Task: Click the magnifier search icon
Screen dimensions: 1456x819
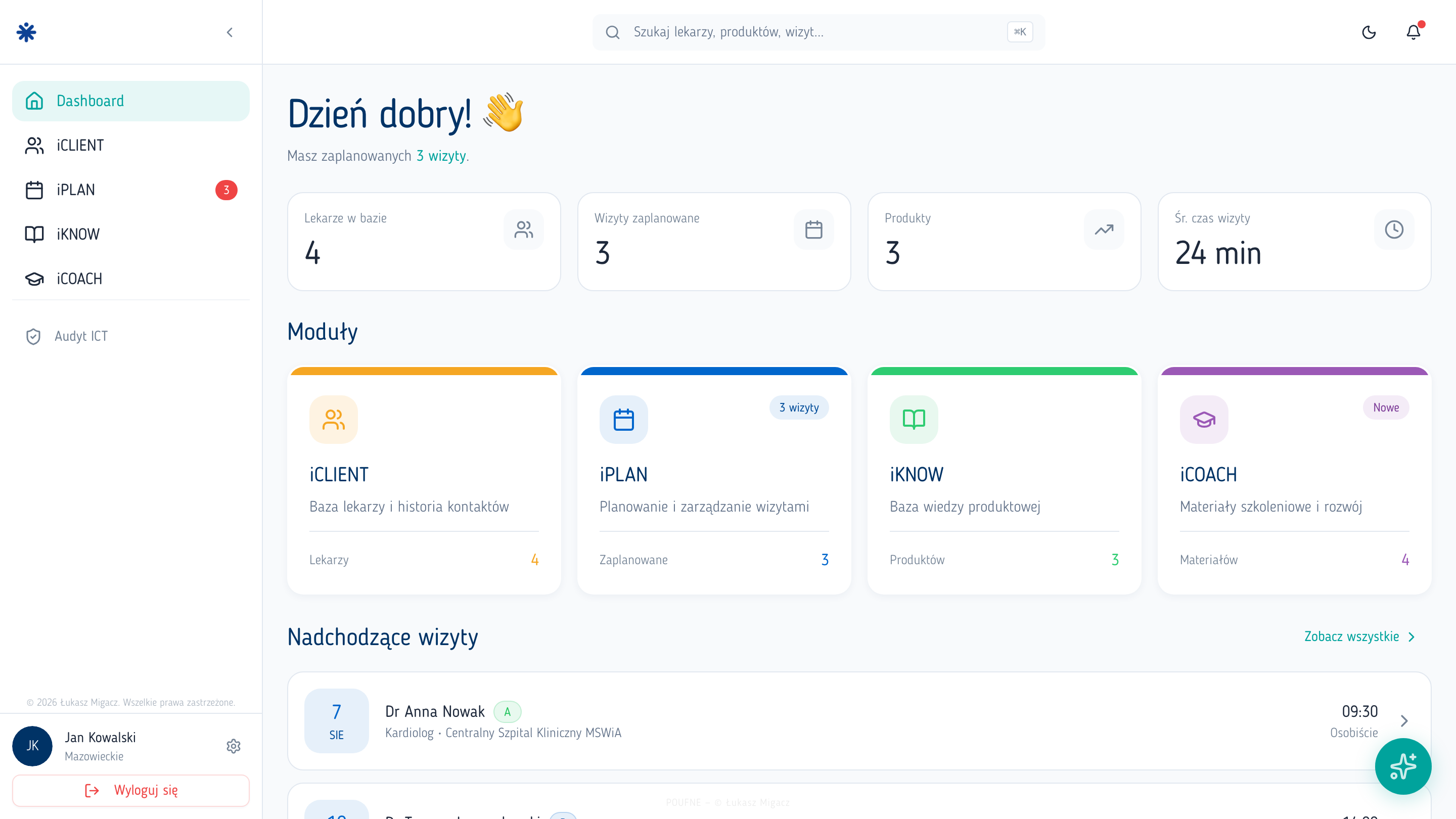Action: pos(613,32)
